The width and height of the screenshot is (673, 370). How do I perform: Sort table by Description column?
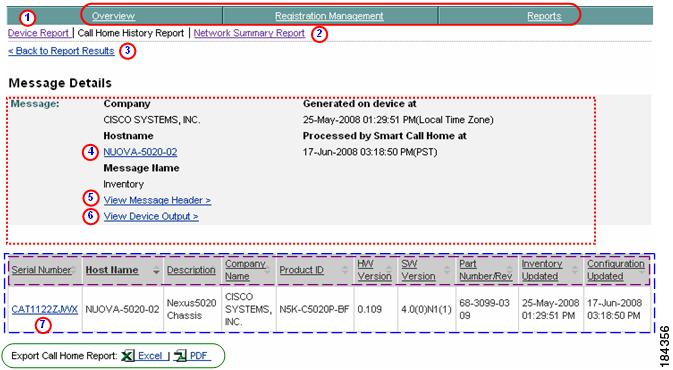(191, 270)
